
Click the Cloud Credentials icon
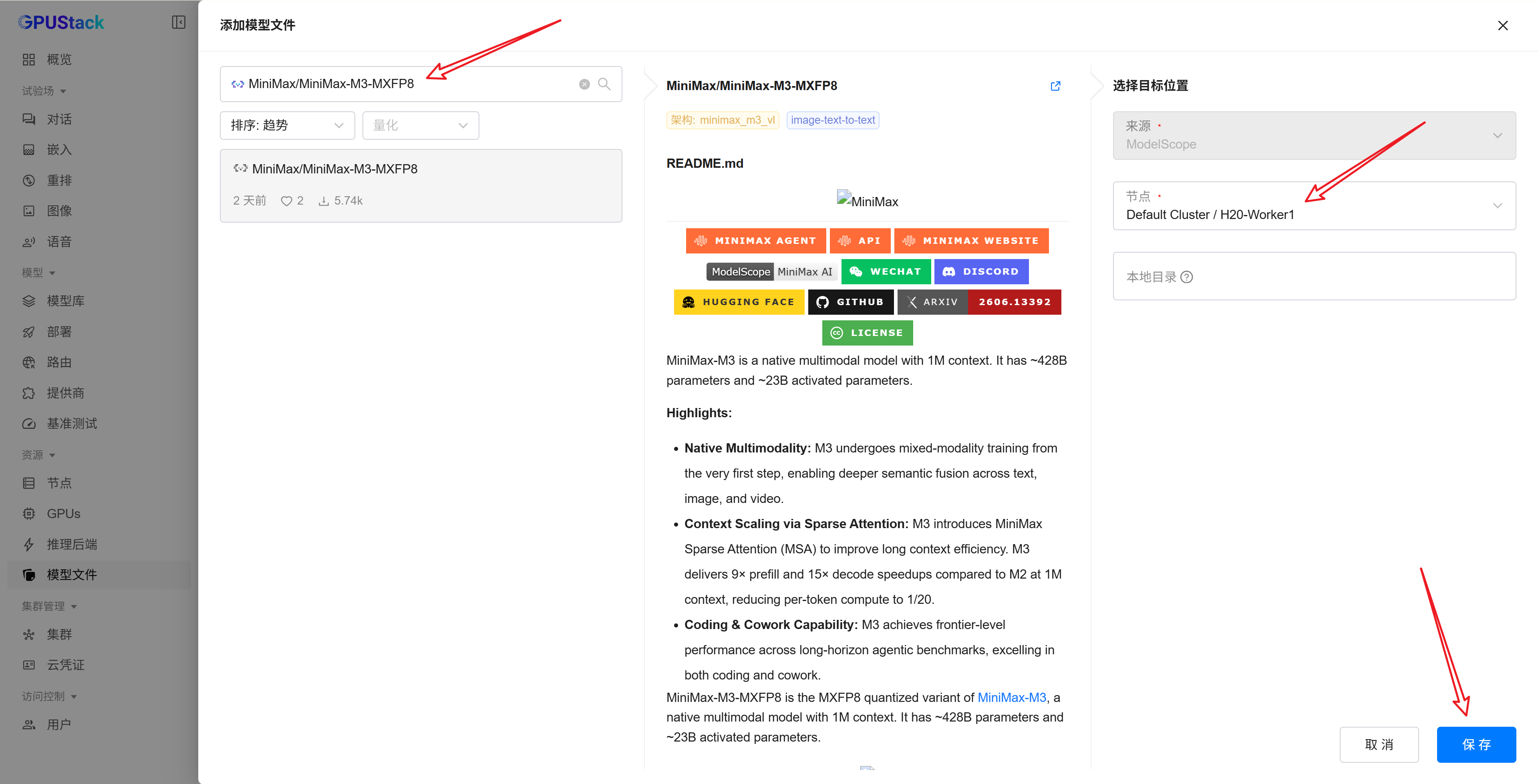point(29,665)
